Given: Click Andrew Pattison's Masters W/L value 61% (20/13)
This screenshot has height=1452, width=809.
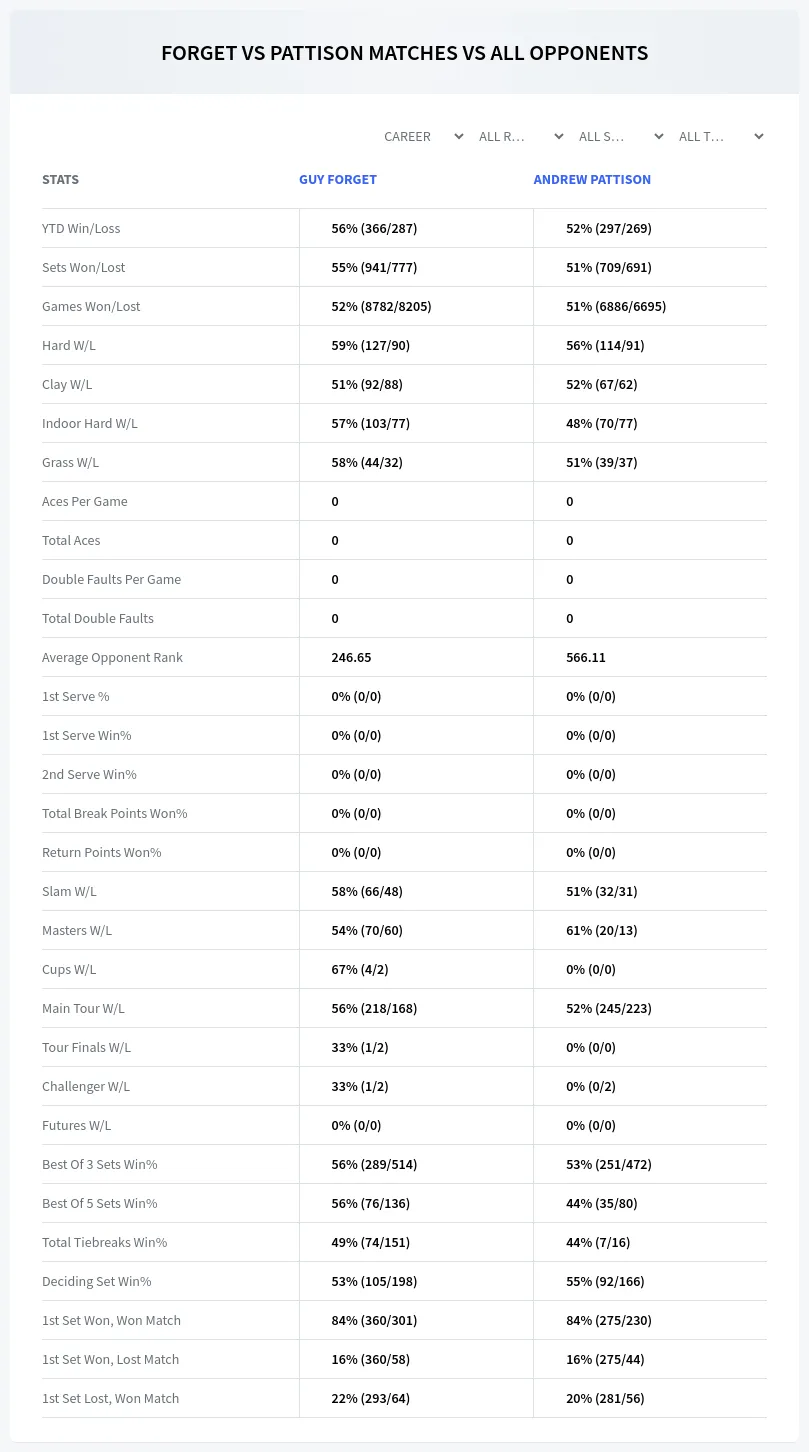Looking at the screenshot, I should [601, 930].
